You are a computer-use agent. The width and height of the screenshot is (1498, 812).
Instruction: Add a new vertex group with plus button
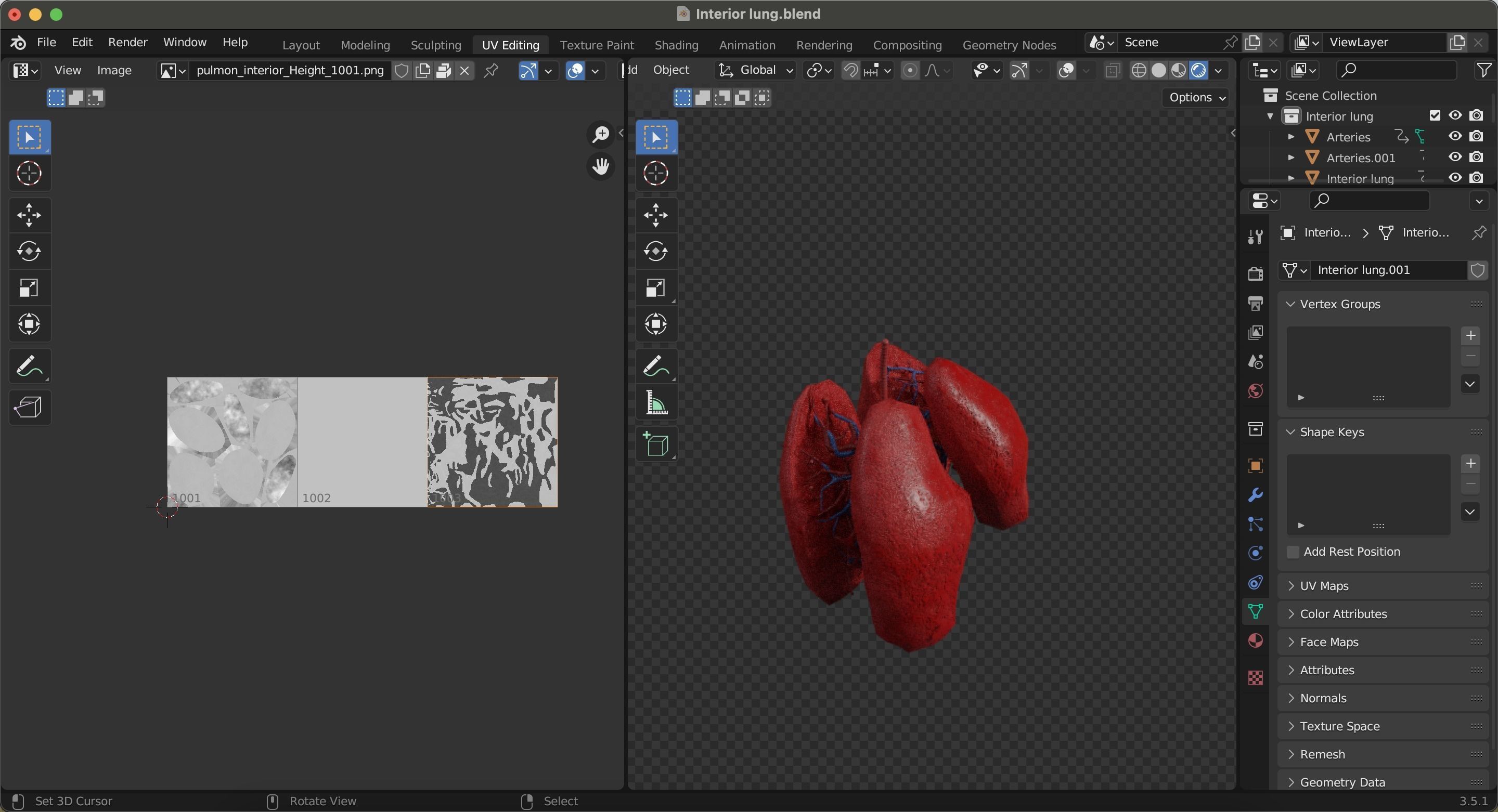(x=1470, y=335)
